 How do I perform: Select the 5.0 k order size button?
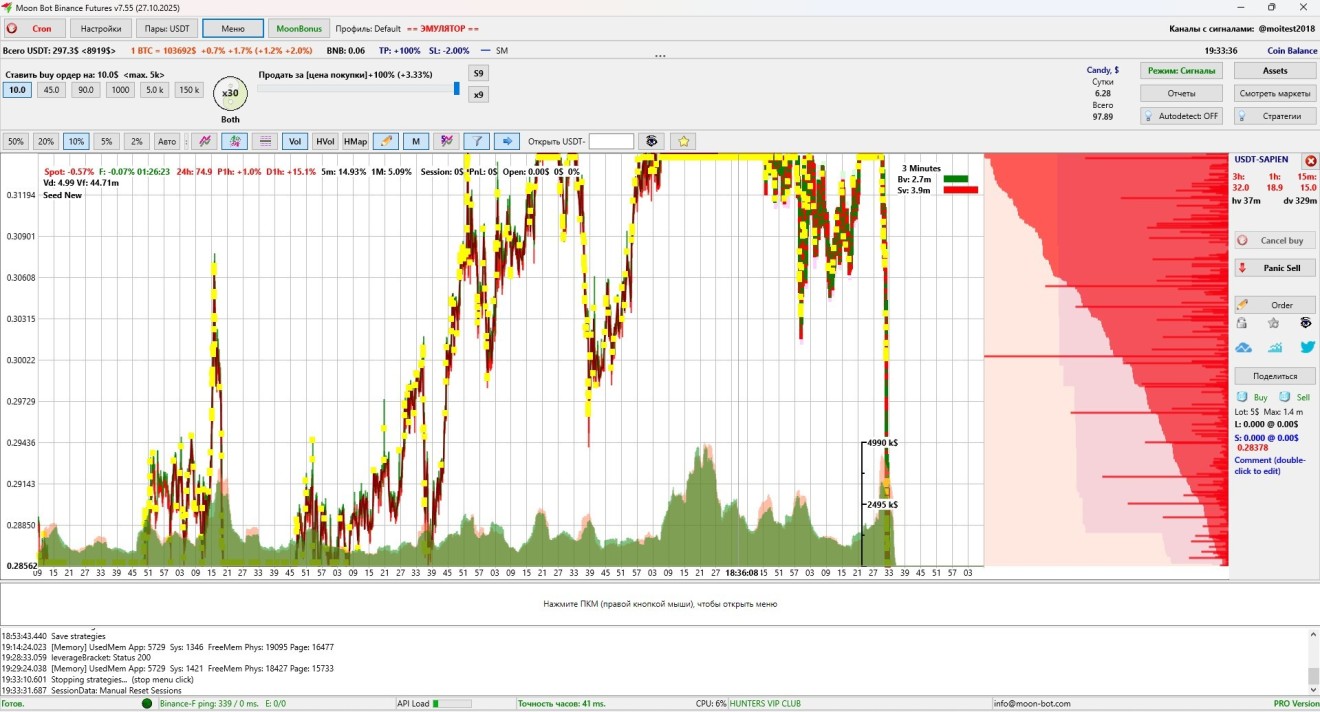click(154, 90)
